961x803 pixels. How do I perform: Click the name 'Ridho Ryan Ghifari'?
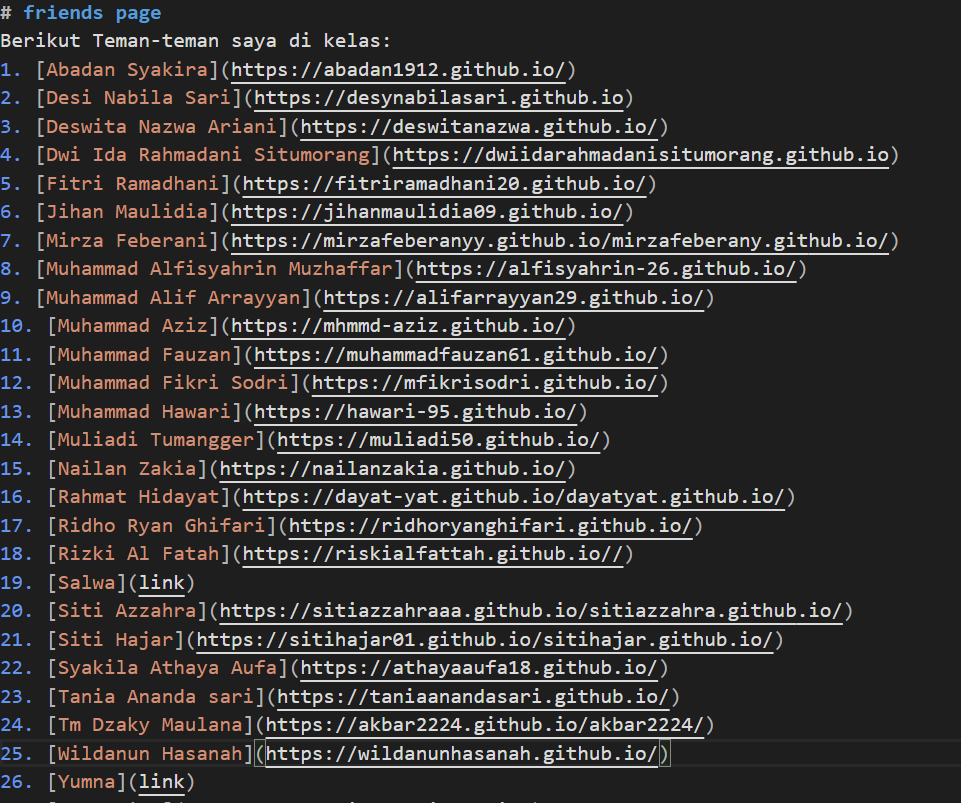[x=162, y=526]
